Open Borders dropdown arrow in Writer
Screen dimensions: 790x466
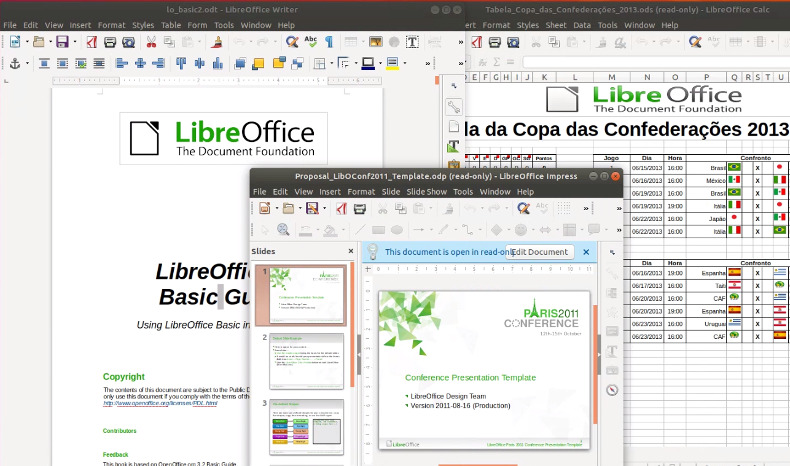(332, 63)
